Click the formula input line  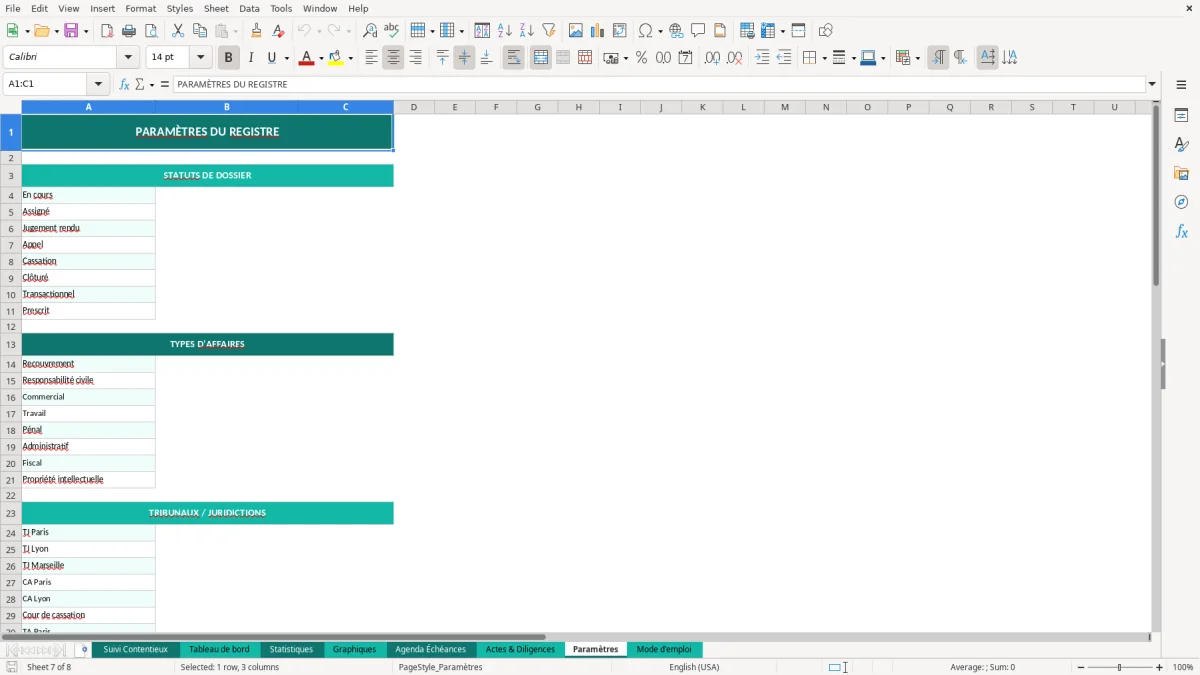(659, 84)
